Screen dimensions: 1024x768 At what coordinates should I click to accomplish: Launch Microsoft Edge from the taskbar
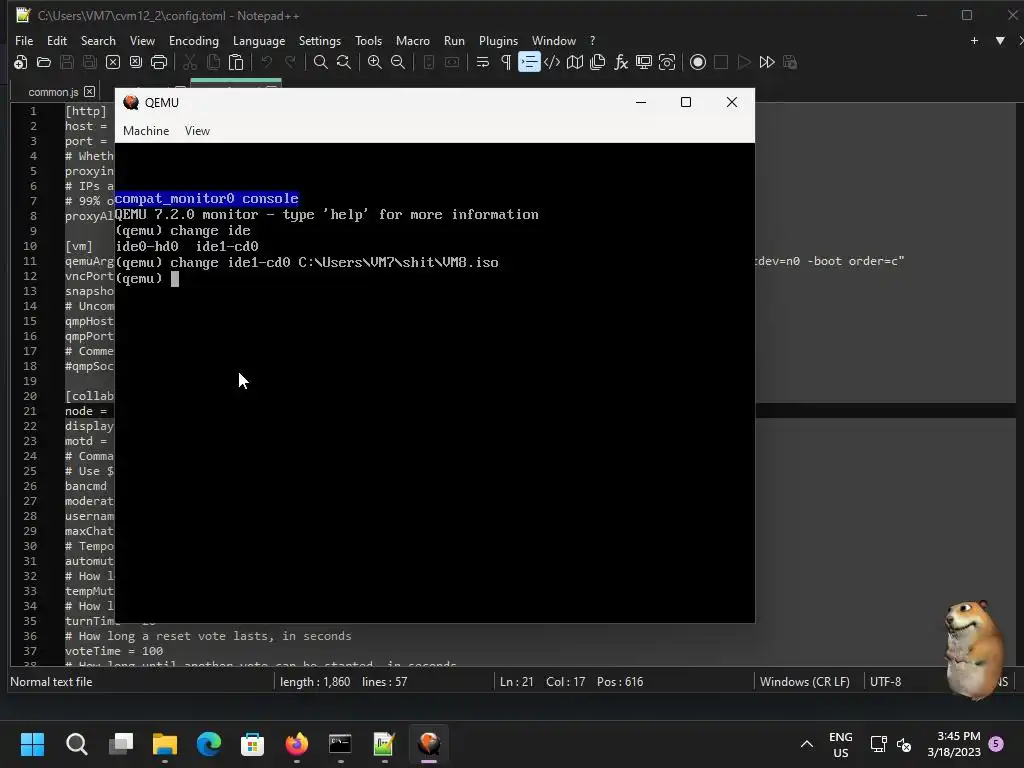point(208,744)
